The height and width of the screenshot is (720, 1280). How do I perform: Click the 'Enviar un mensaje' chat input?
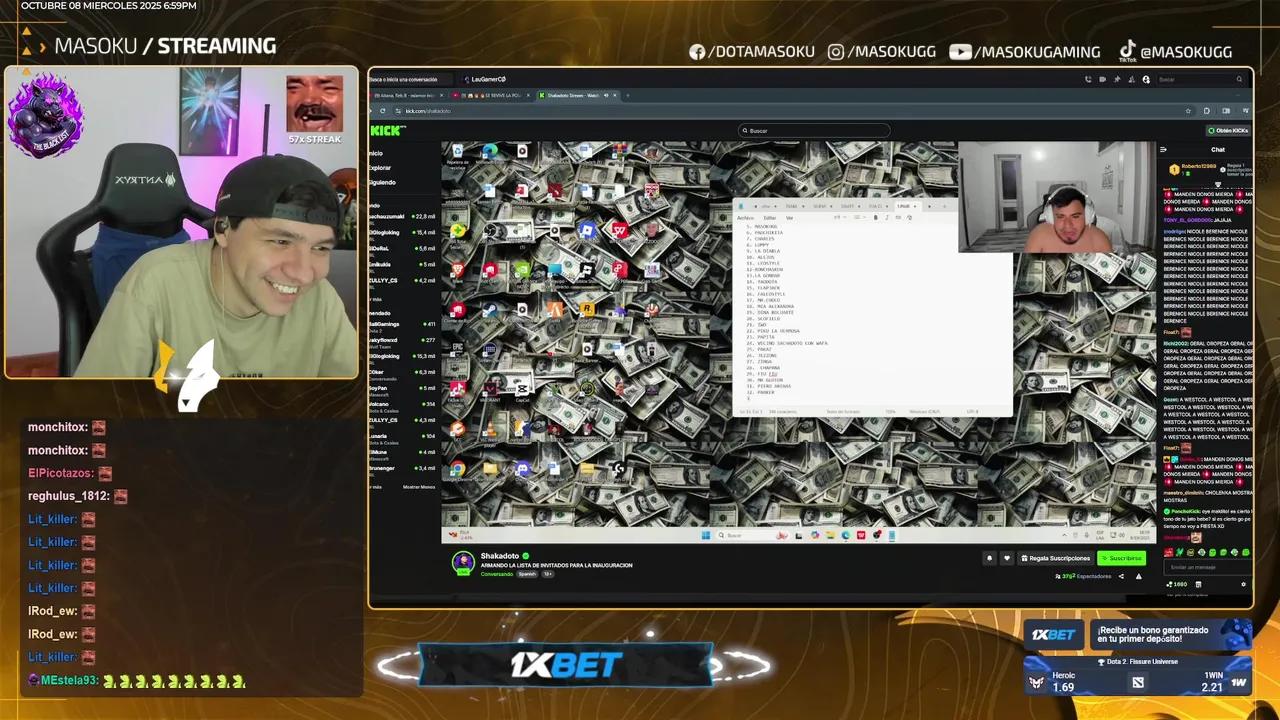point(1206,567)
